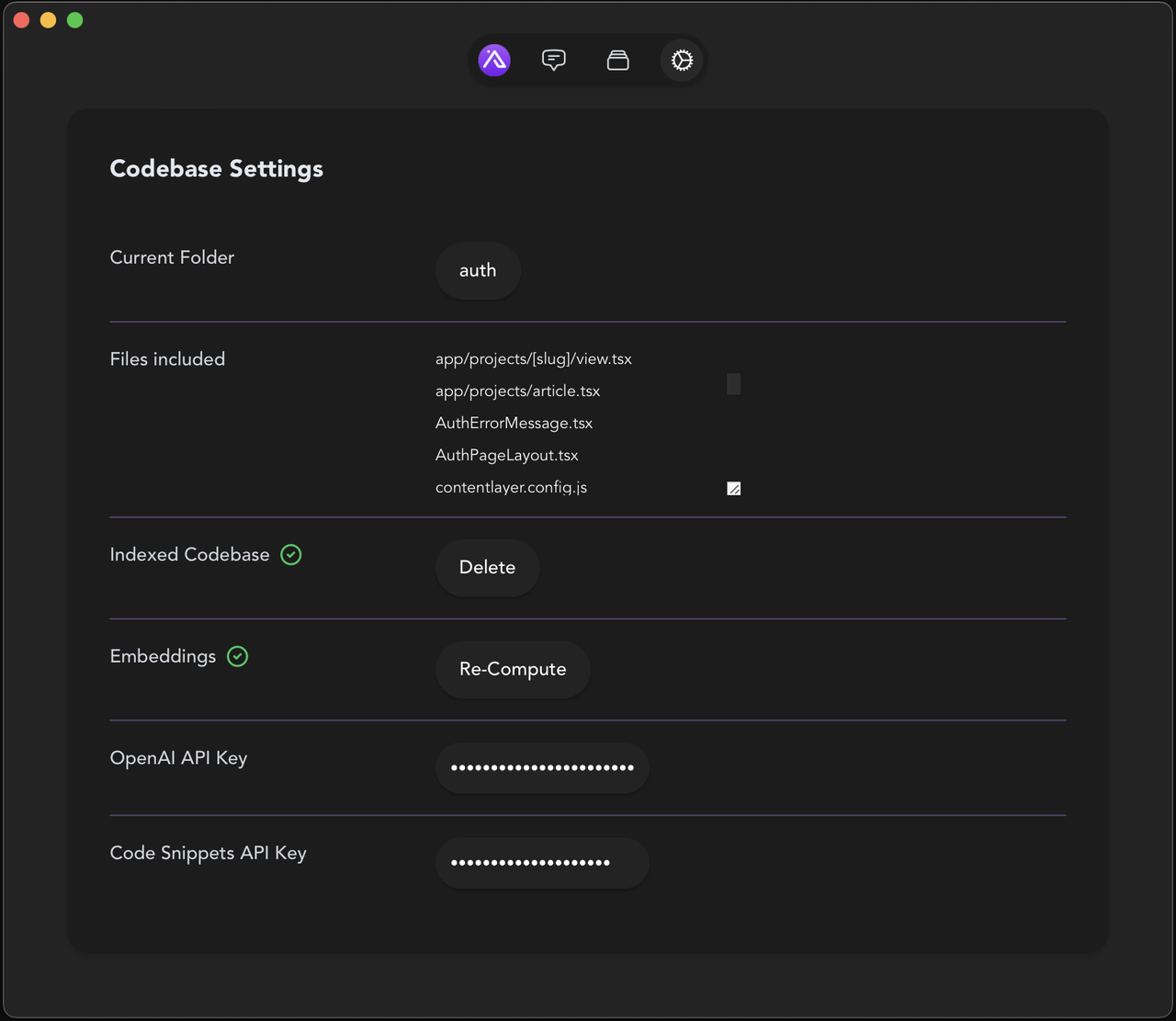Select app/projects/[slug]/view.tsx in the files list
1176x1021 pixels.
[533, 358]
